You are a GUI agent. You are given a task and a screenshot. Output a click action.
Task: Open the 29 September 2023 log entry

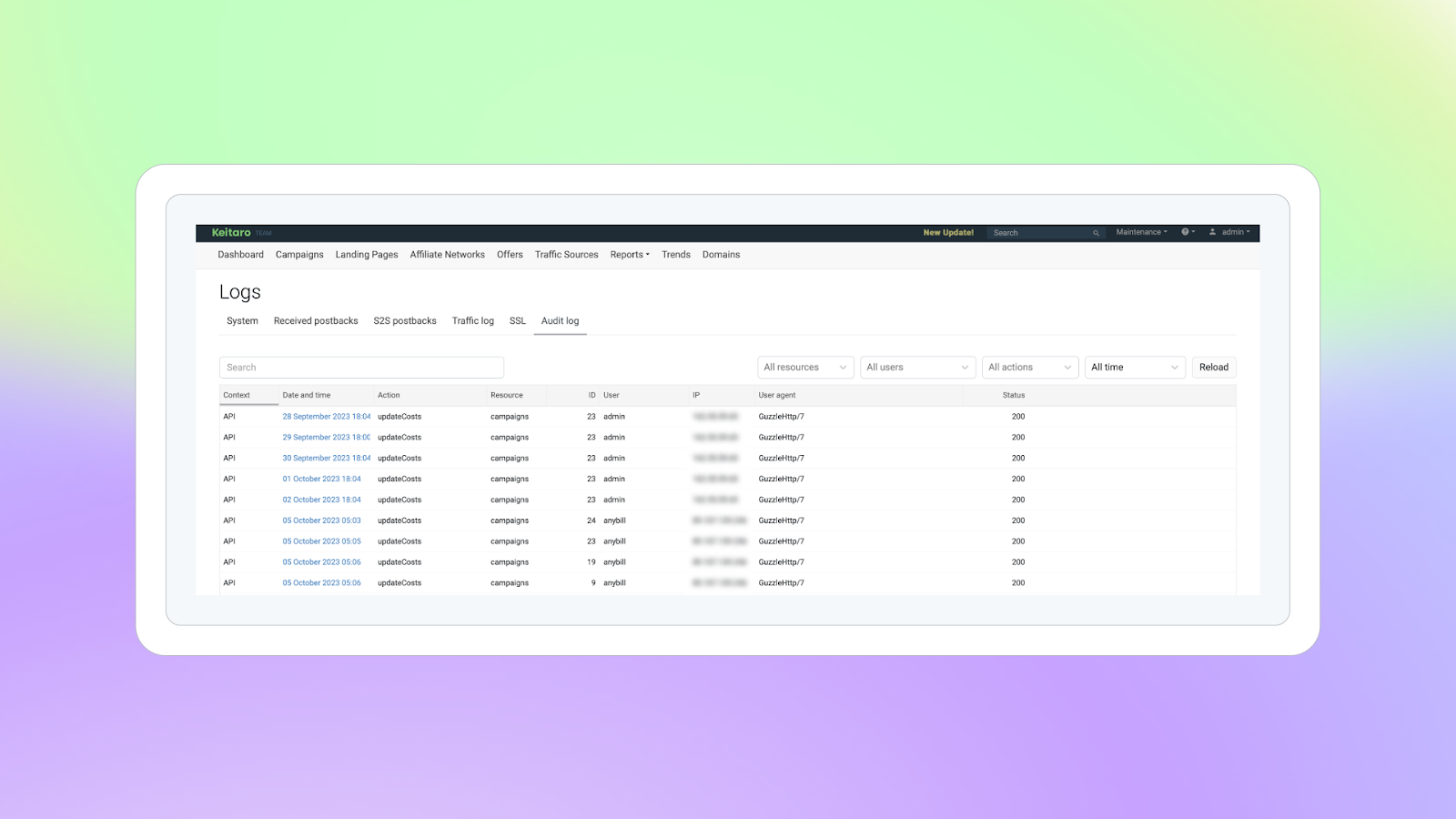point(327,438)
